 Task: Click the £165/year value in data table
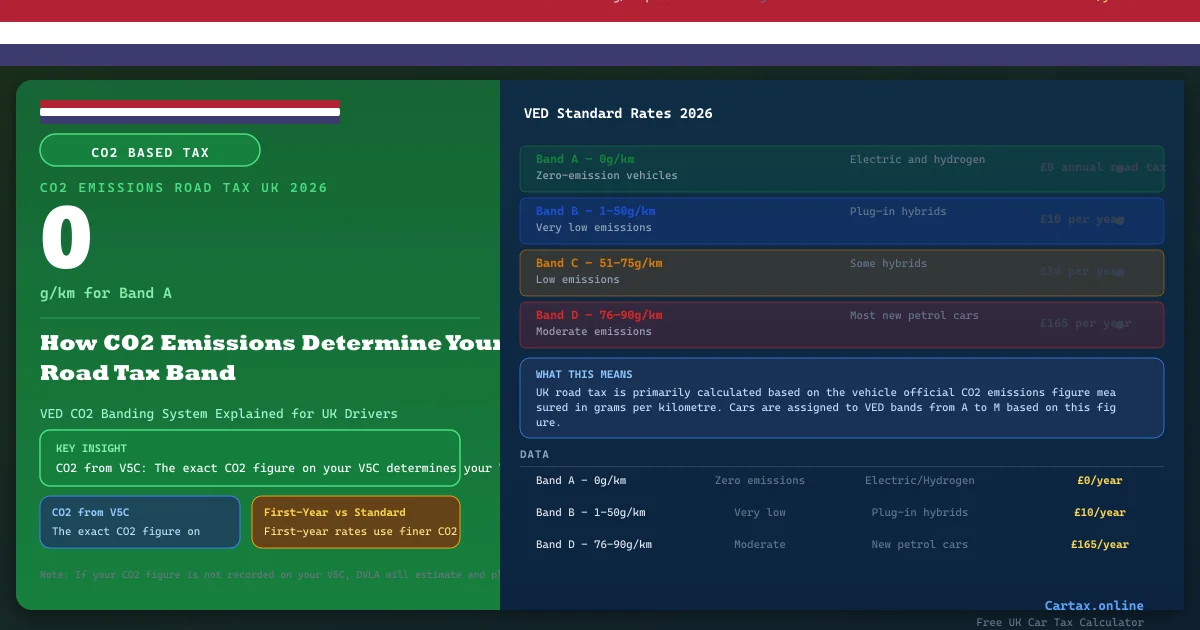[x=1099, y=545]
